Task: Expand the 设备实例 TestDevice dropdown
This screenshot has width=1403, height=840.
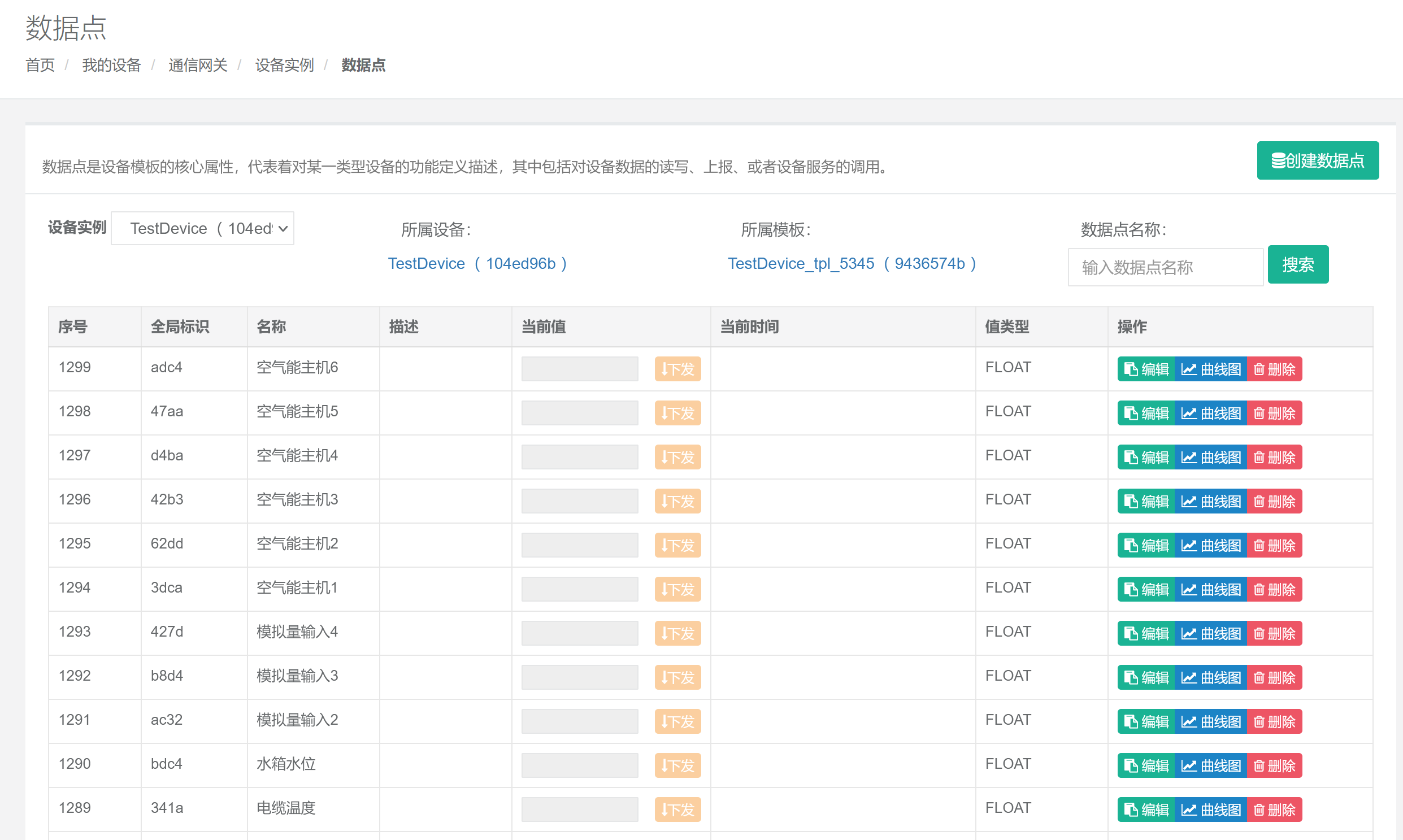Action: click(x=203, y=229)
